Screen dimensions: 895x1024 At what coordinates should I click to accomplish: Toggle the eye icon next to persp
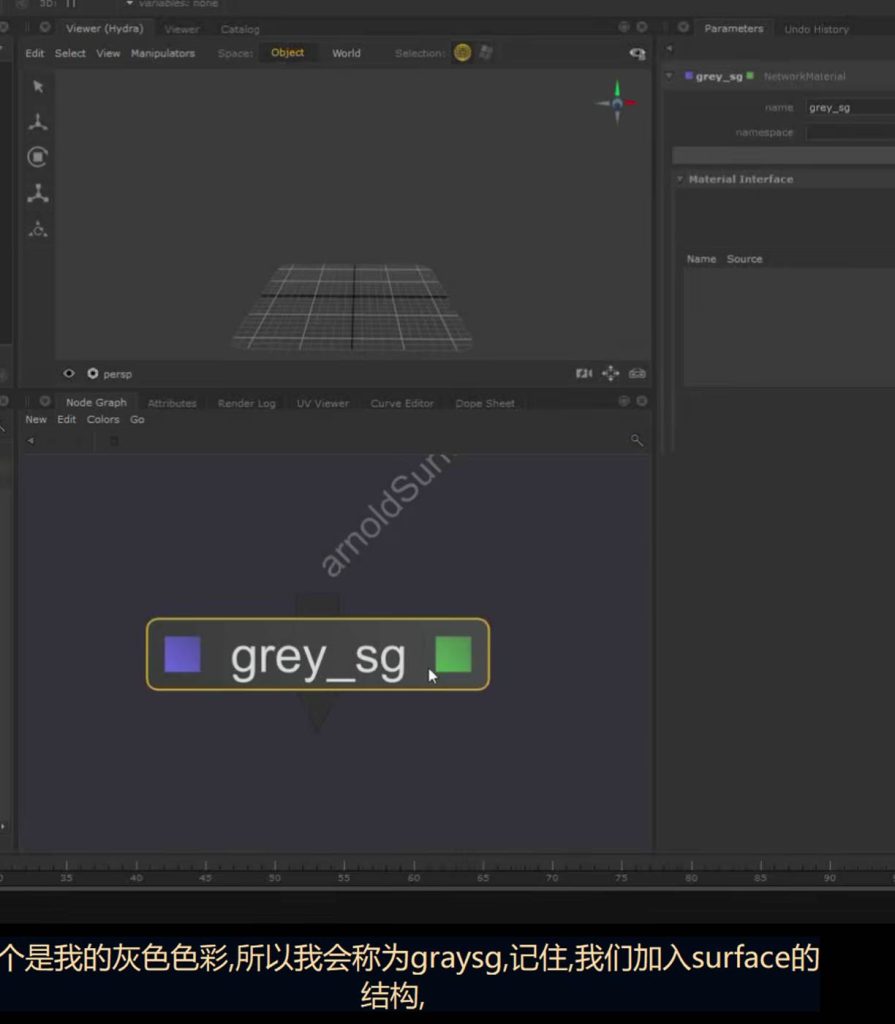(69, 374)
